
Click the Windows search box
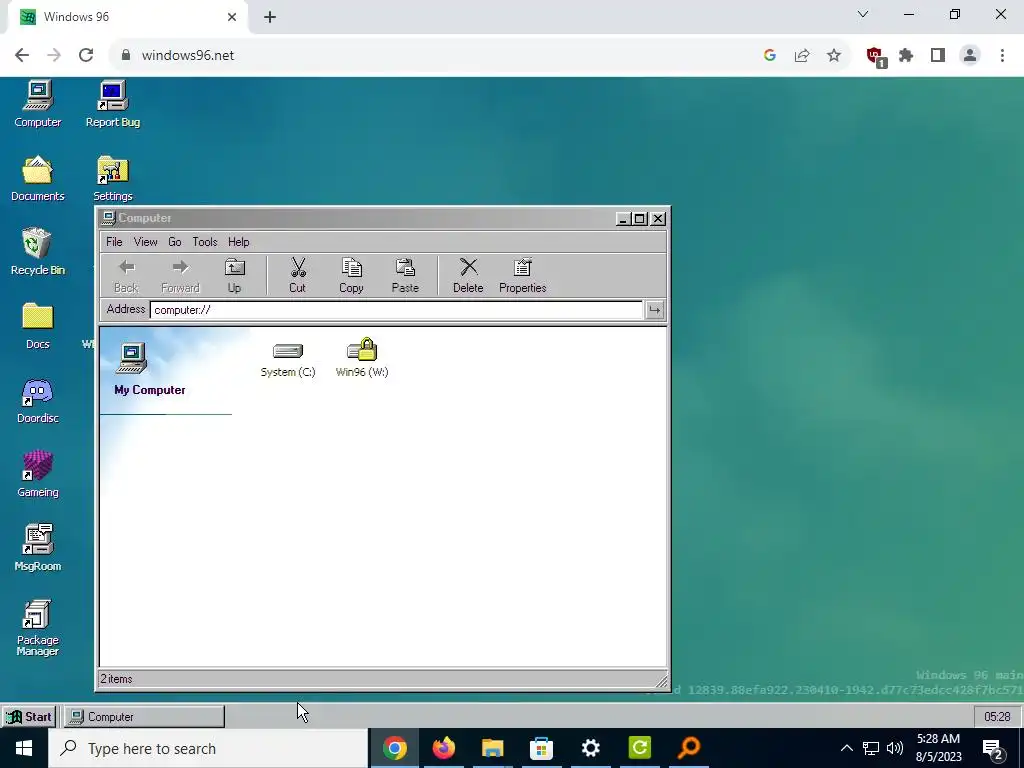click(x=208, y=748)
